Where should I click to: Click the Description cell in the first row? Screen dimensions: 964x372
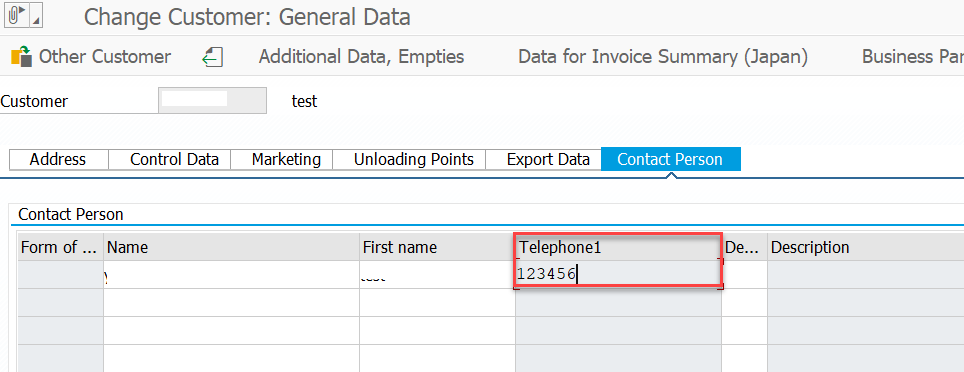click(866, 275)
